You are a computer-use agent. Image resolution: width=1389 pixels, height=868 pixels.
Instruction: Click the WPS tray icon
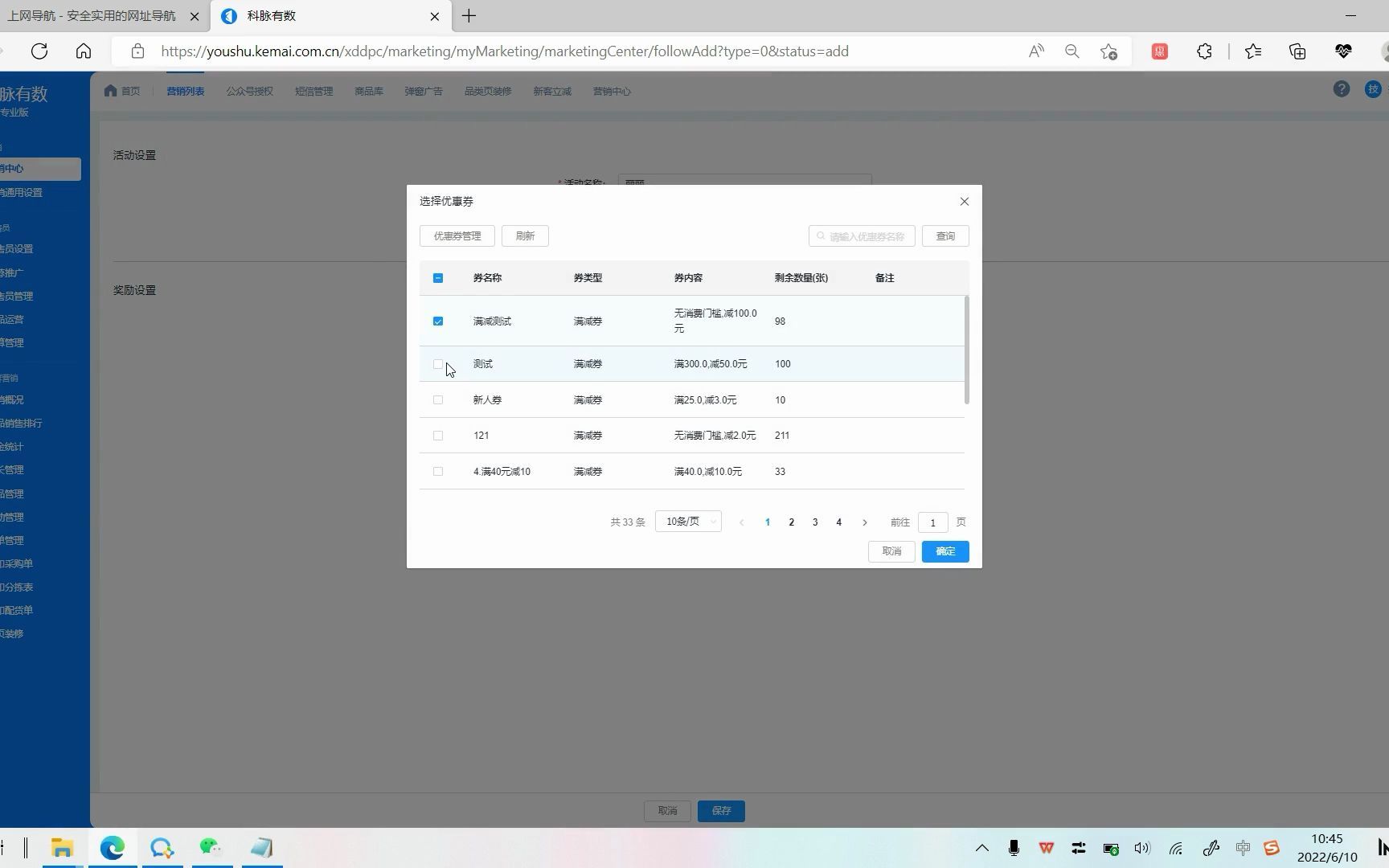click(x=1047, y=848)
